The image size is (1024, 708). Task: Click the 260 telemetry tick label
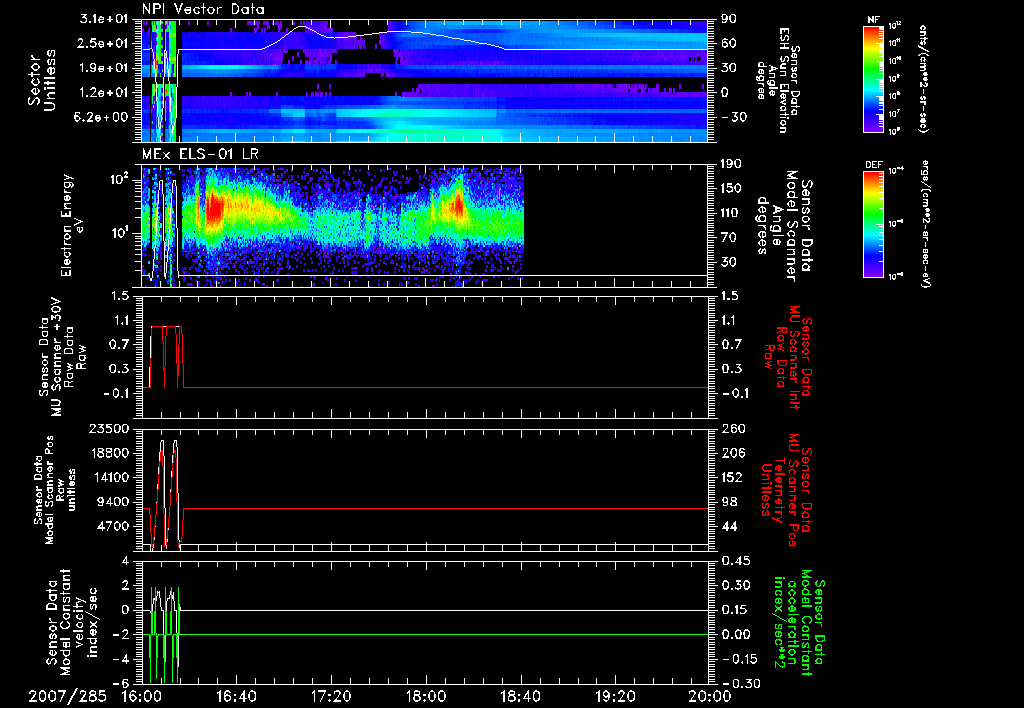[733, 428]
